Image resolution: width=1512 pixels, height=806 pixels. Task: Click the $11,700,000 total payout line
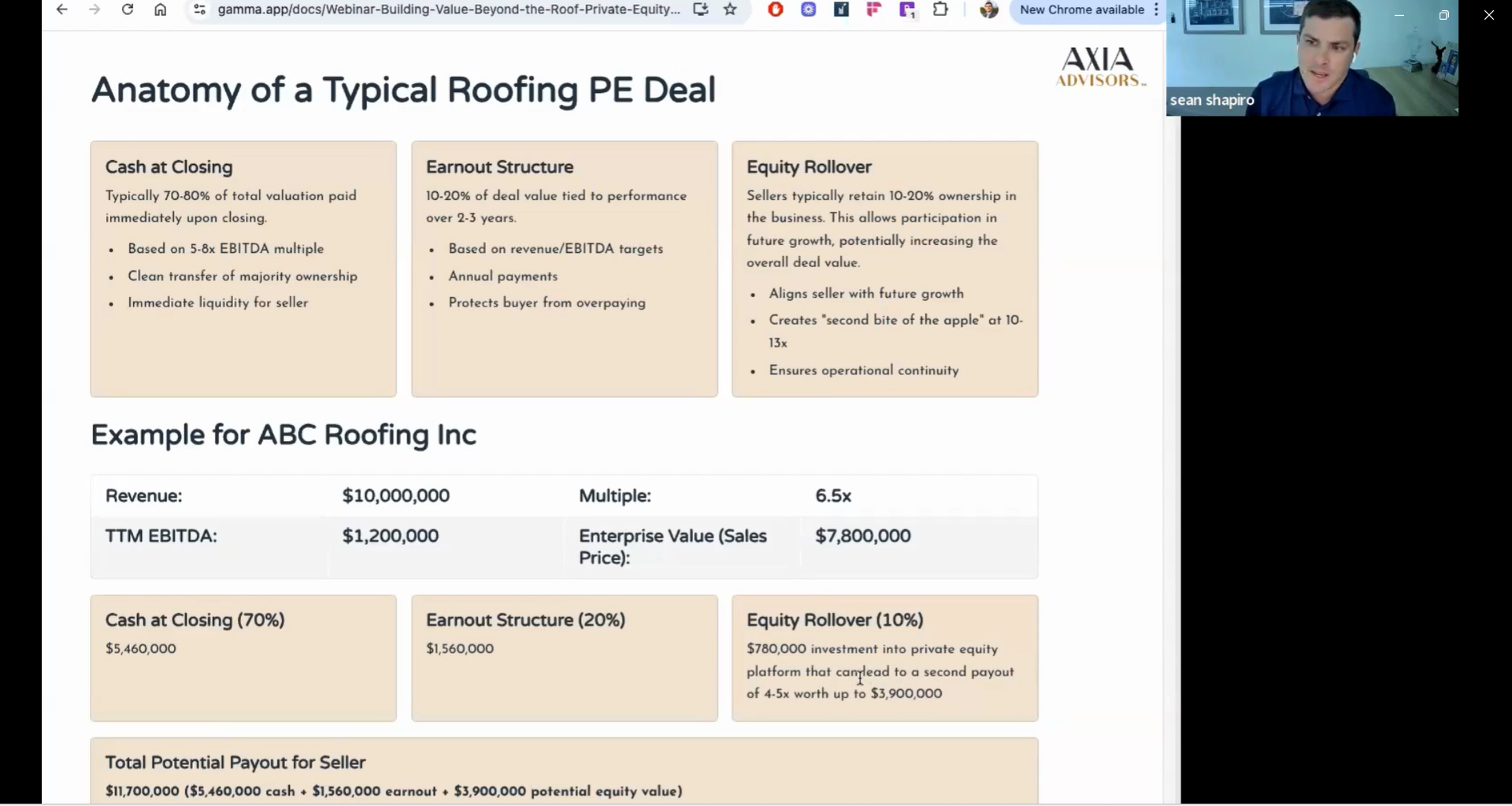pos(394,791)
